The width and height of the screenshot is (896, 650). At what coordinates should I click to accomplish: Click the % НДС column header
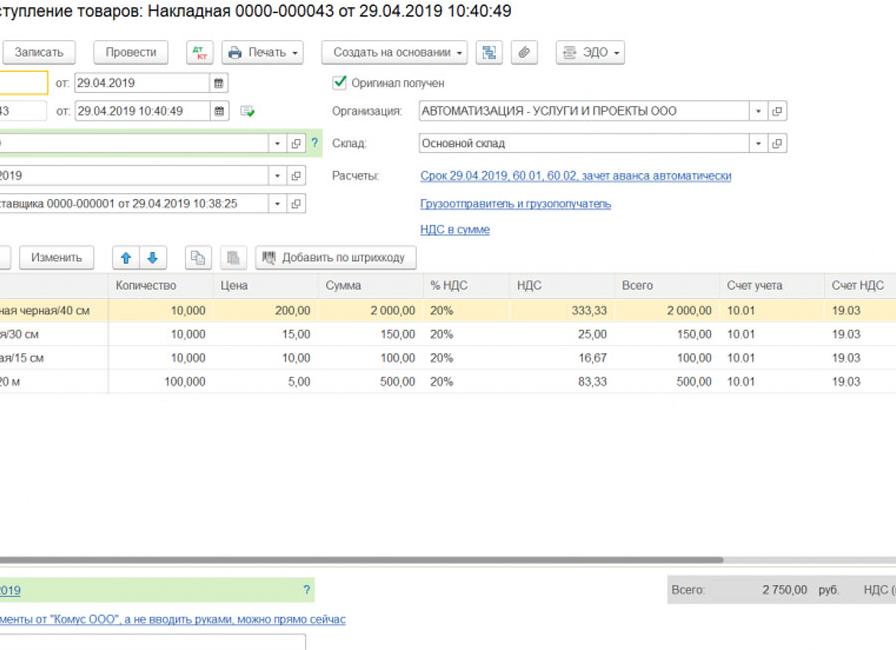(x=466, y=286)
